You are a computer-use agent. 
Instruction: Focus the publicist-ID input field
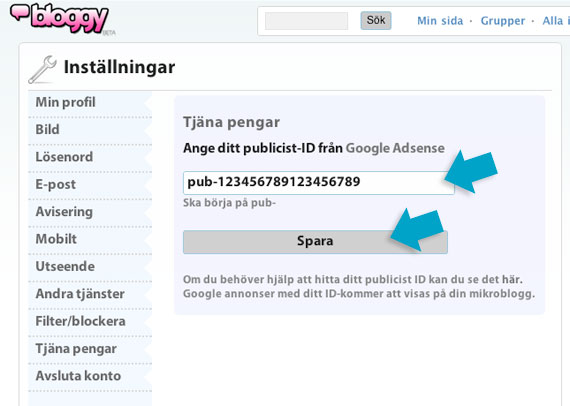(x=319, y=182)
